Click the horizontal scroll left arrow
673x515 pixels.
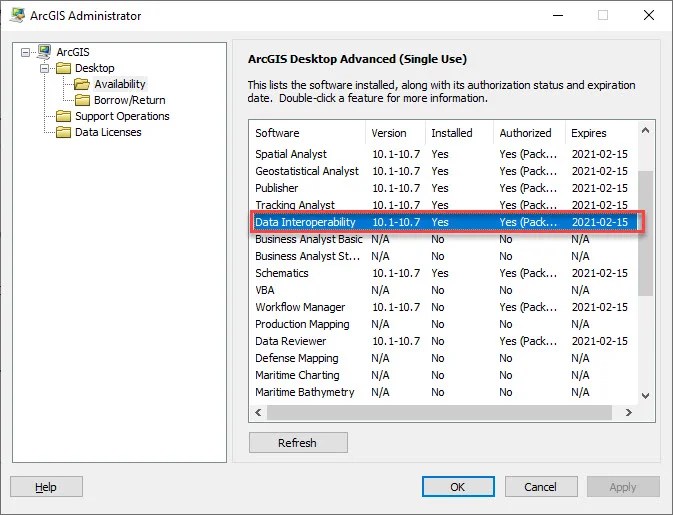coord(258,412)
